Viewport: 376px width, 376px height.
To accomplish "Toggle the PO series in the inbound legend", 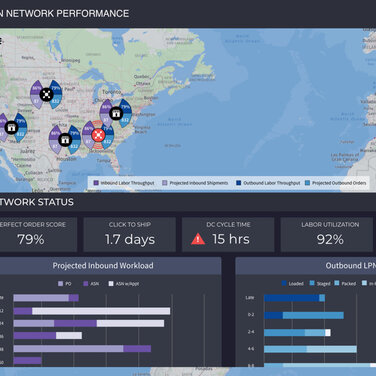I will pyautogui.click(x=65, y=284).
